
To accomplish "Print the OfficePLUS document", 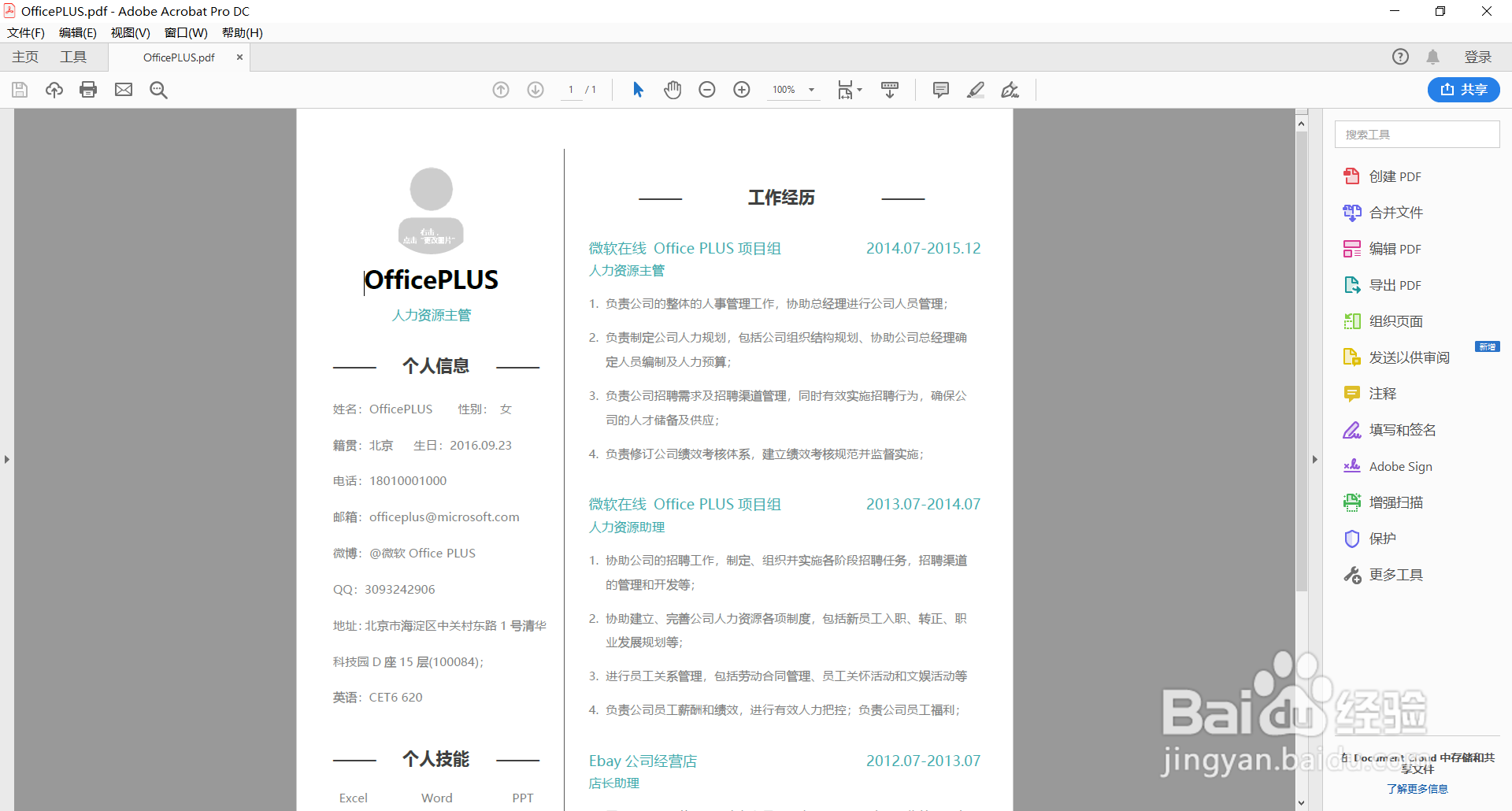I will pyautogui.click(x=87, y=89).
